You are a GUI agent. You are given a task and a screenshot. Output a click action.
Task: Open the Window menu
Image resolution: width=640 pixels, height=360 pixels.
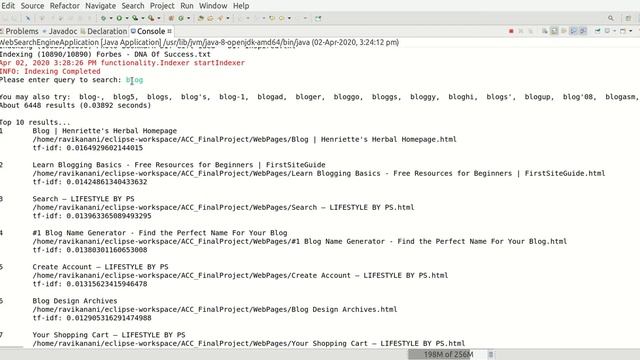coord(213,6)
